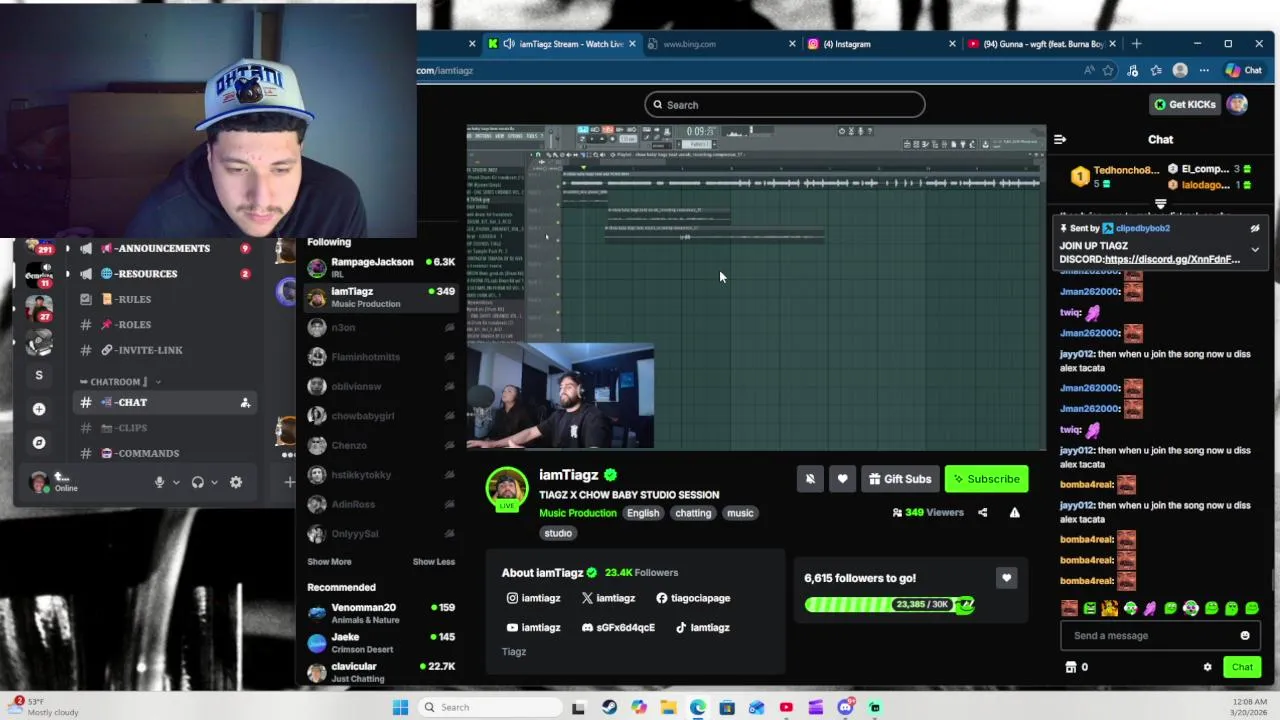The height and width of the screenshot is (720, 1280).
Task: Open a new browser tab
Action: coord(1136,44)
